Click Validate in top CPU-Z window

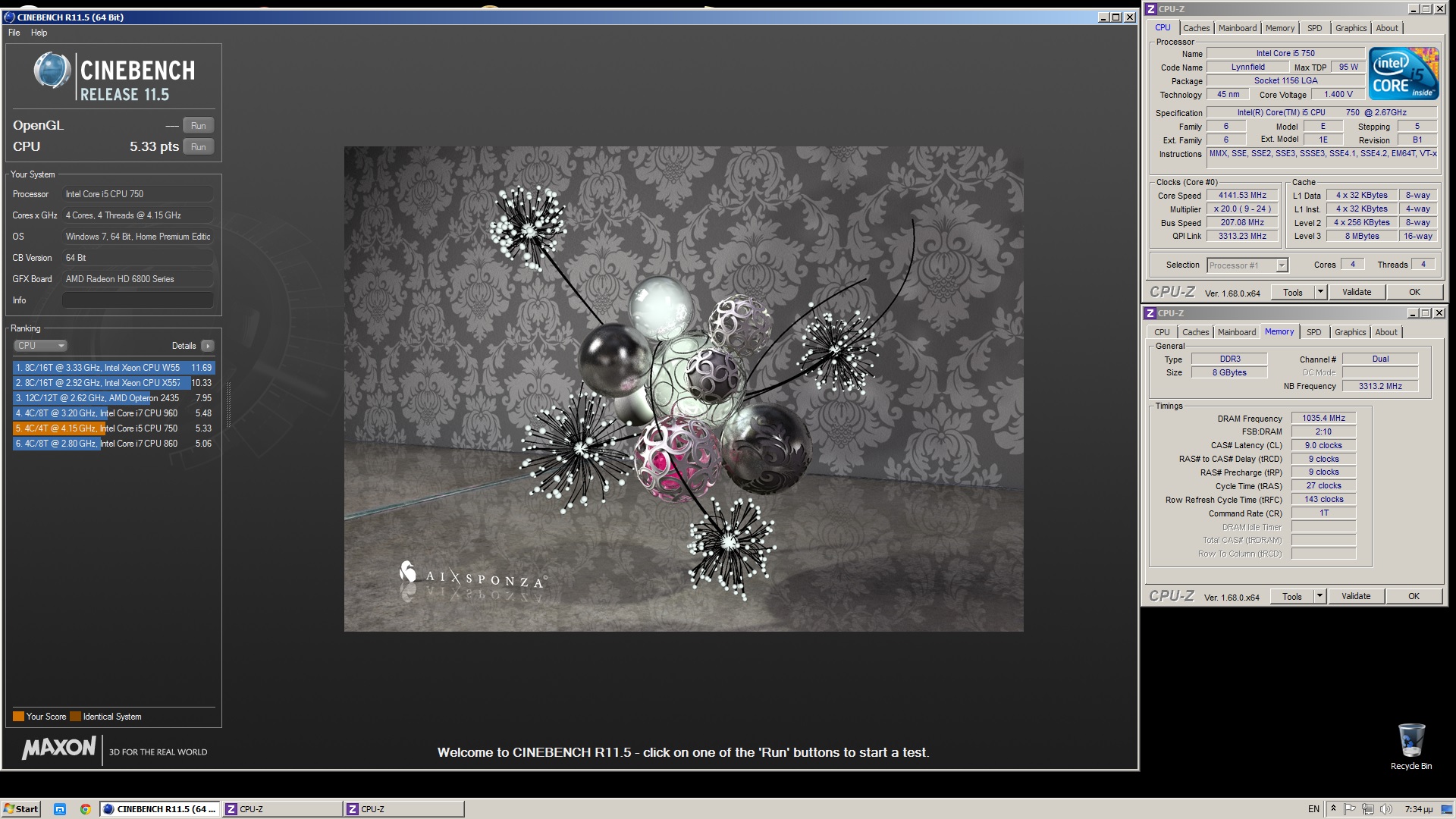tap(1357, 293)
